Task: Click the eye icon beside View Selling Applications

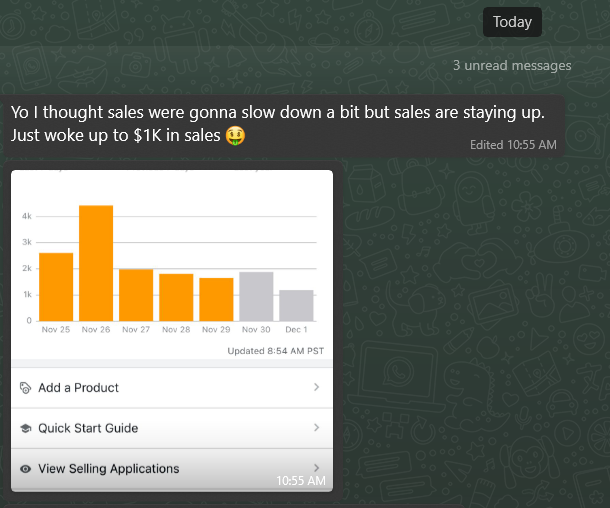Action: click(x=26, y=468)
